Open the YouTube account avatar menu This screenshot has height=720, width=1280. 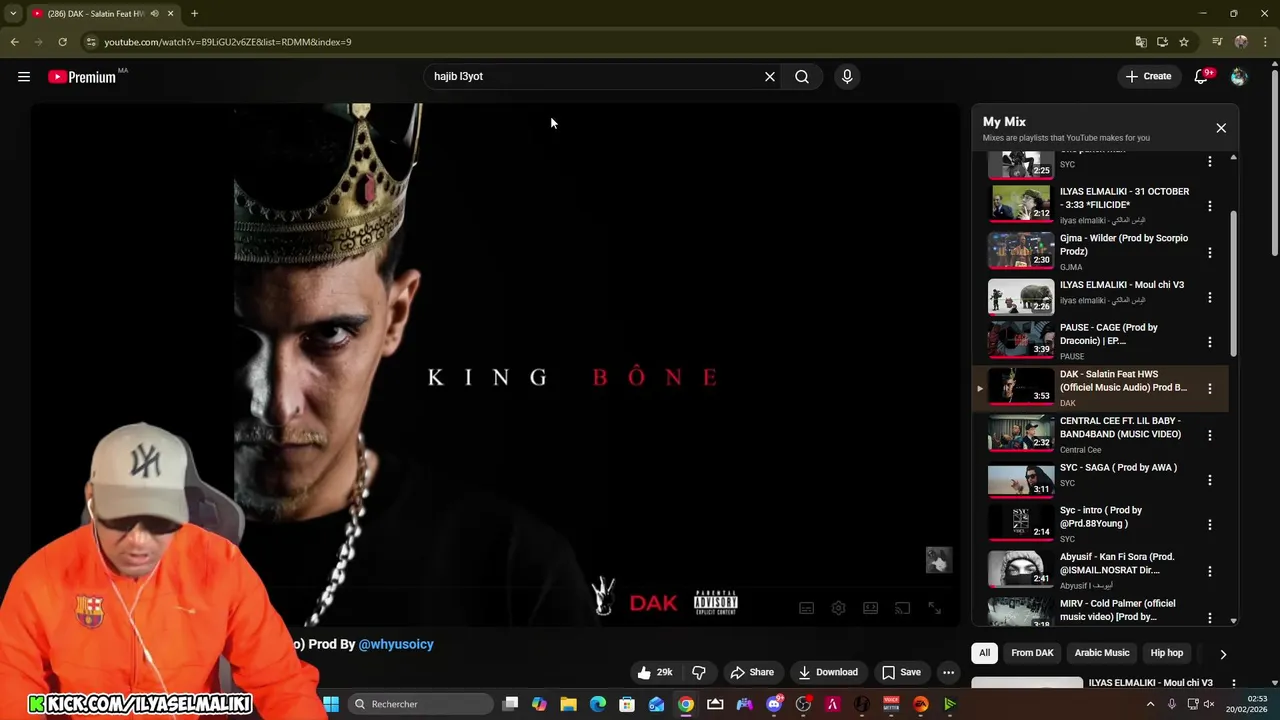pos(1239,77)
